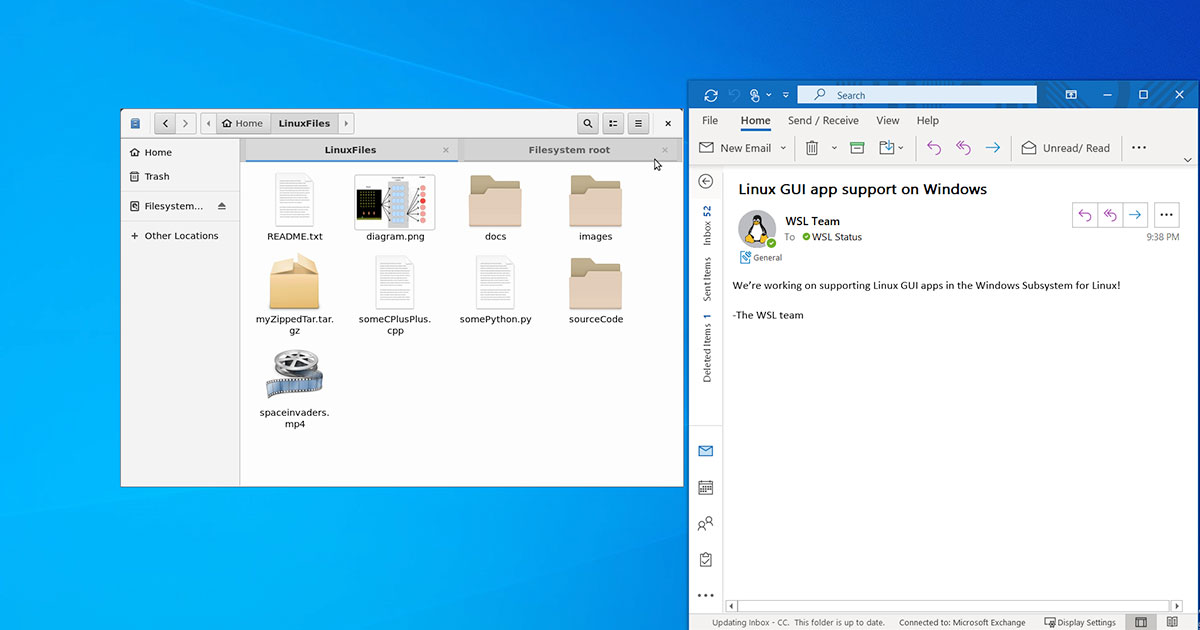Toggle Unread/Read status of the message
The height and width of the screenshot is (630, 1200).
[1066, 147]
